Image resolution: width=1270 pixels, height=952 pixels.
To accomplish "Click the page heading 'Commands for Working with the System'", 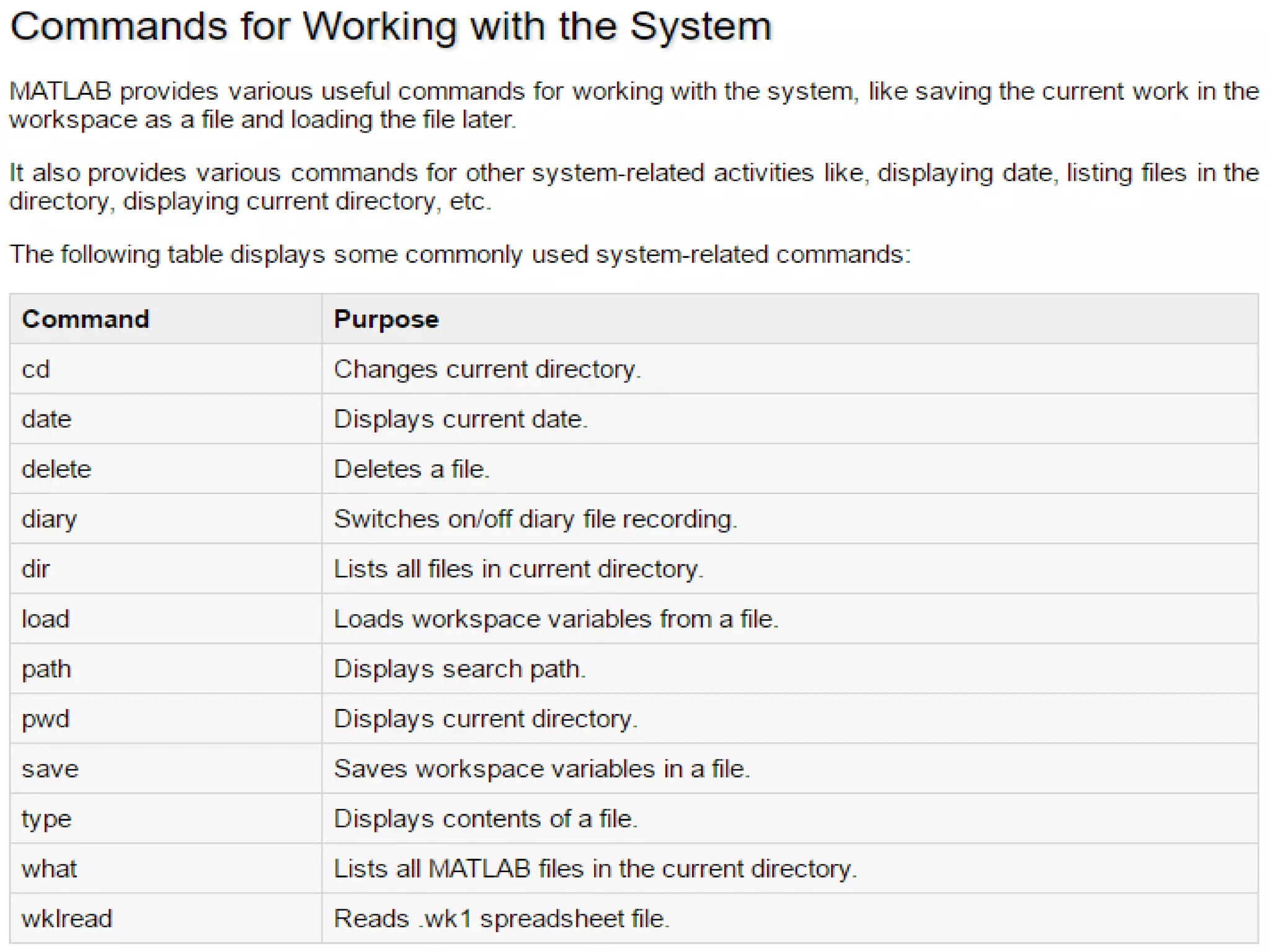I will pos(391,27).
